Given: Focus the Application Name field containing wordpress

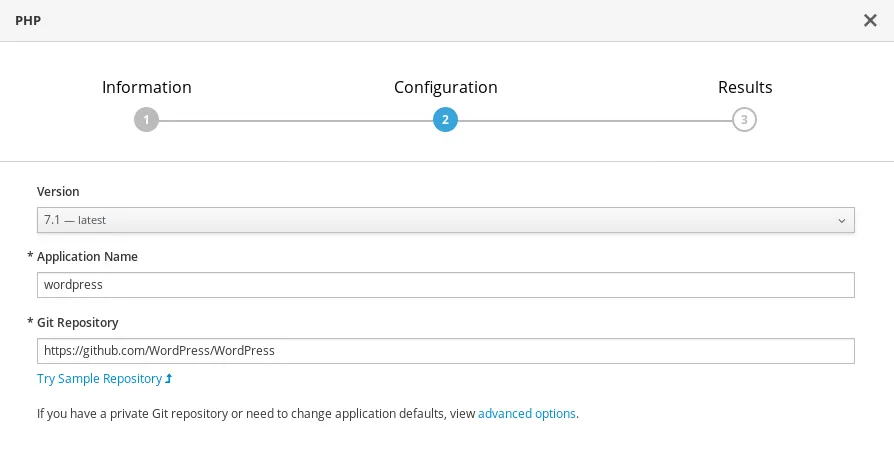Looking at the screenshot, I should click(445, 285).
